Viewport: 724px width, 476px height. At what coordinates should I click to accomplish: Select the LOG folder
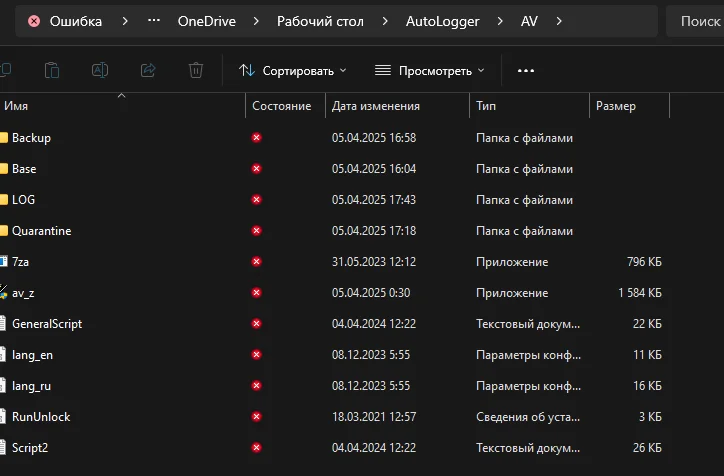click(x=335, y=199)
